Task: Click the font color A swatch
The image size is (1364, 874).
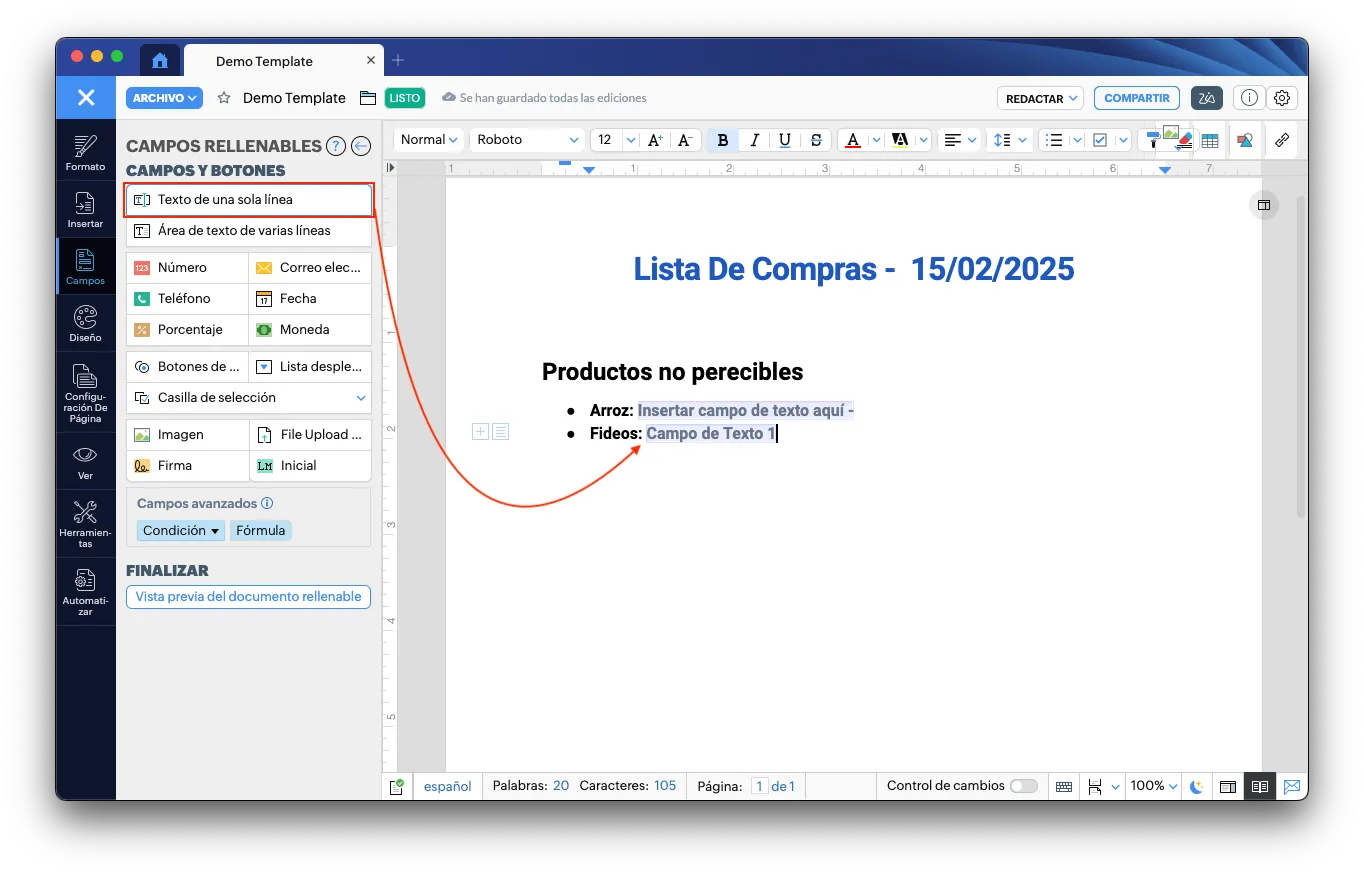Action: click(x=852, y=140)
